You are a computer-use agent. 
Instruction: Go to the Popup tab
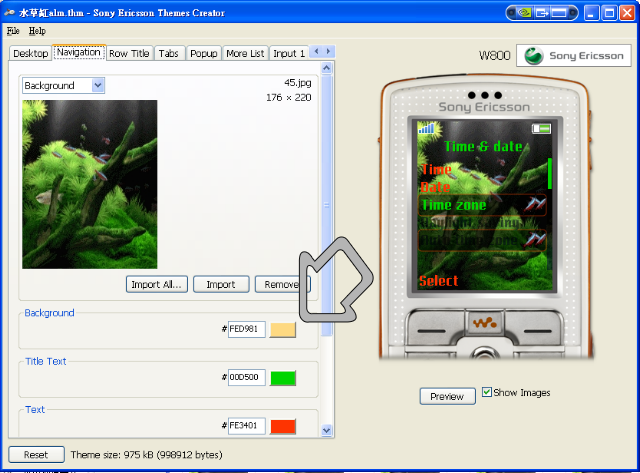coord(204,53)
